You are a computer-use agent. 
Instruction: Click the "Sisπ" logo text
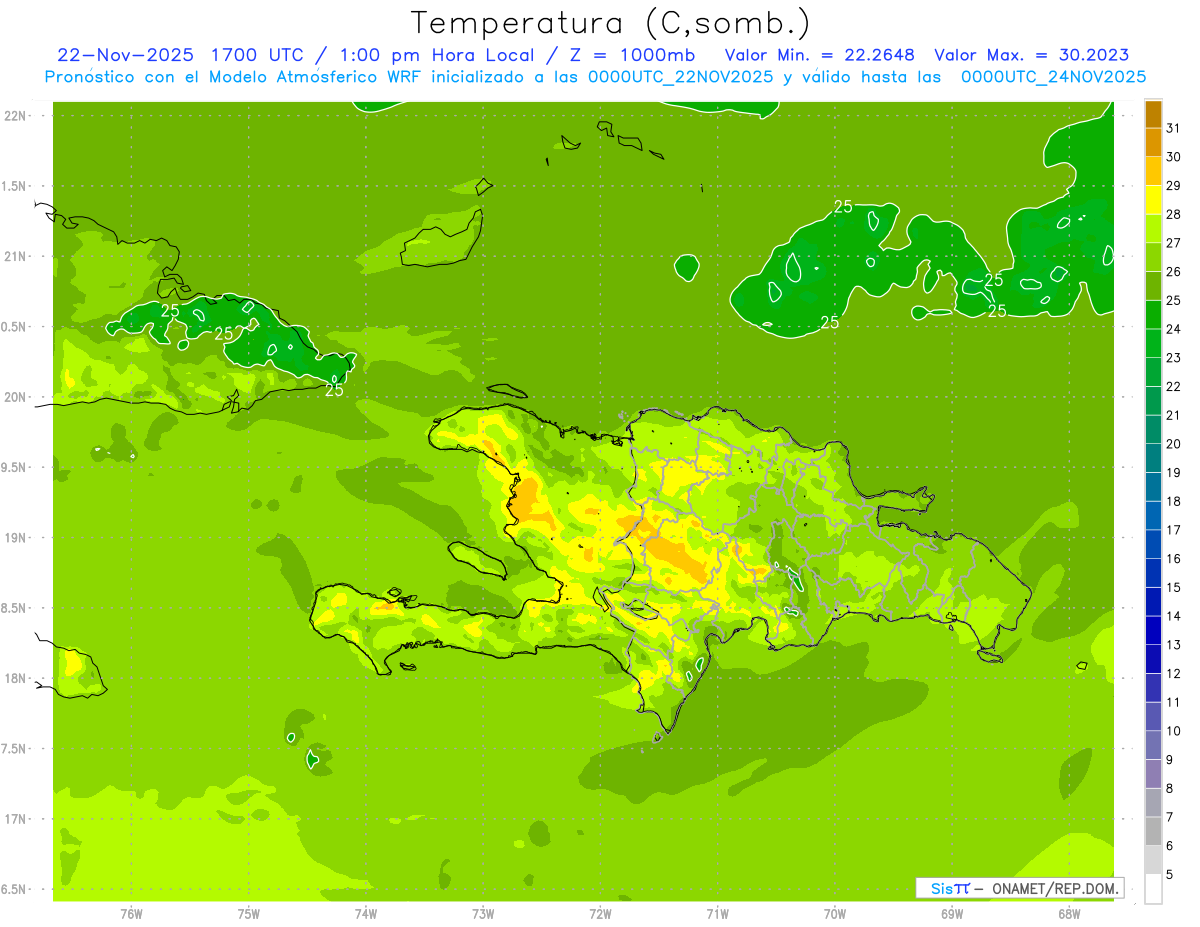[950, 888]
